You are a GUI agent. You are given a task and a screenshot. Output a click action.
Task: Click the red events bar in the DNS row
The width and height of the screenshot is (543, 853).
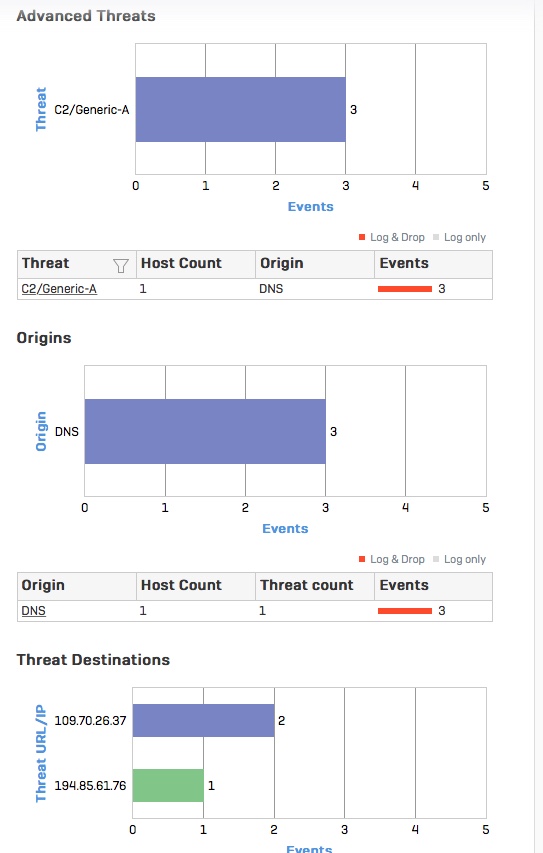tap(405, 611)
